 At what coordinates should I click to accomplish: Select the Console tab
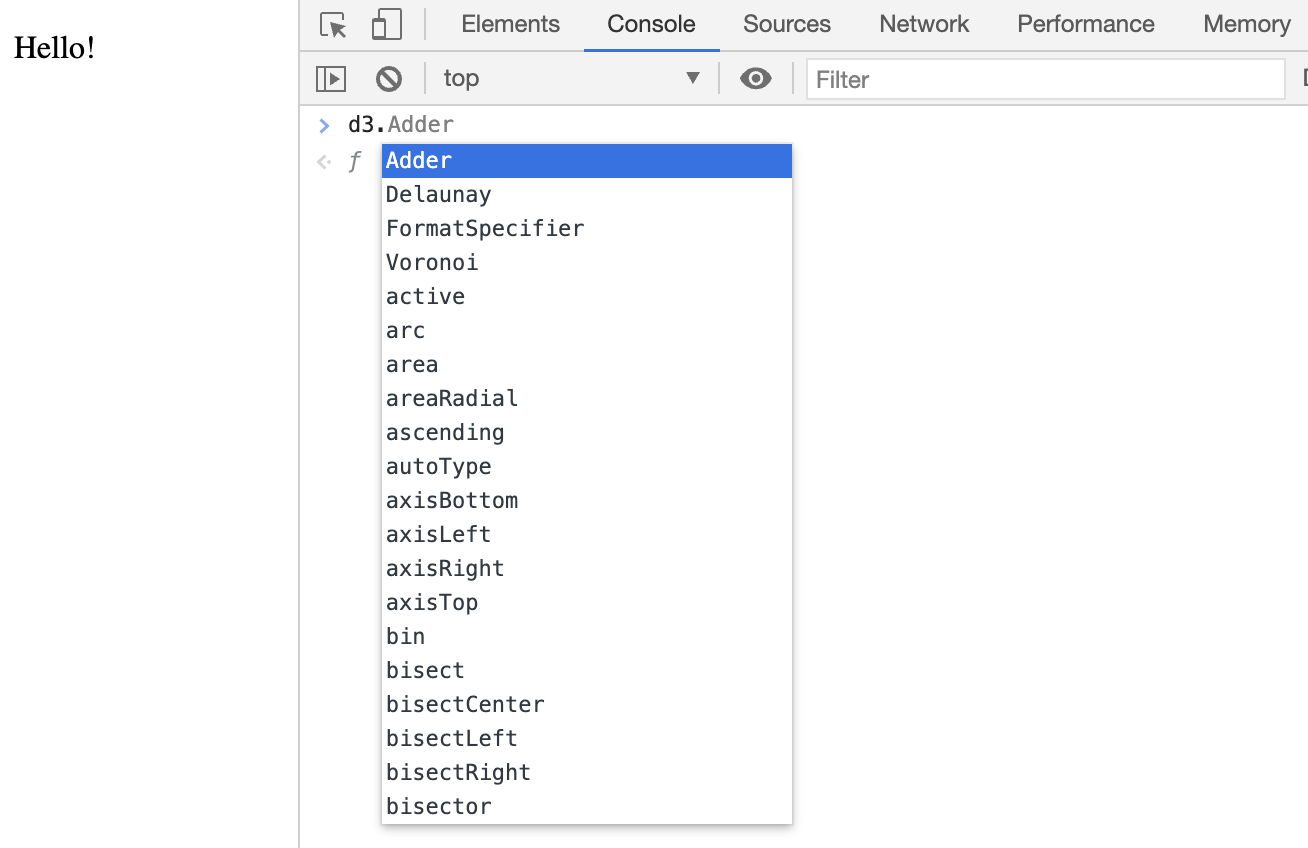[651, 24]
